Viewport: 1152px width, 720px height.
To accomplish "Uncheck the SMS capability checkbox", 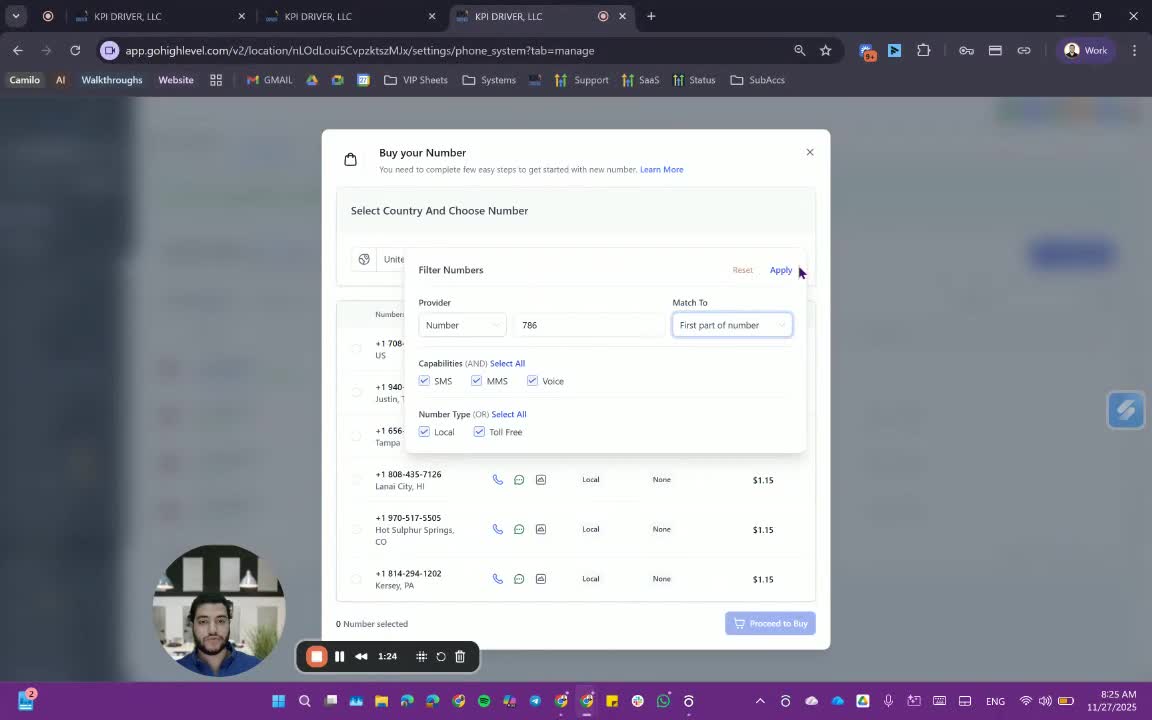I will (x=424, y=381).
